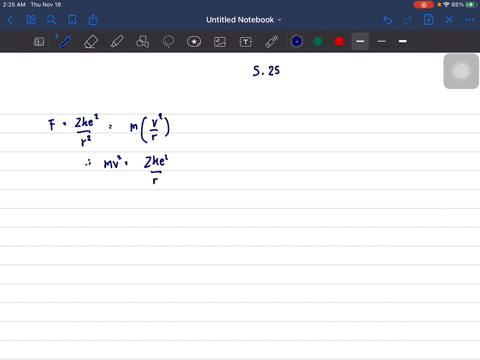Undo the last stroke
Viewport: 480px width, 360px height.
click(x=387, y=20)
